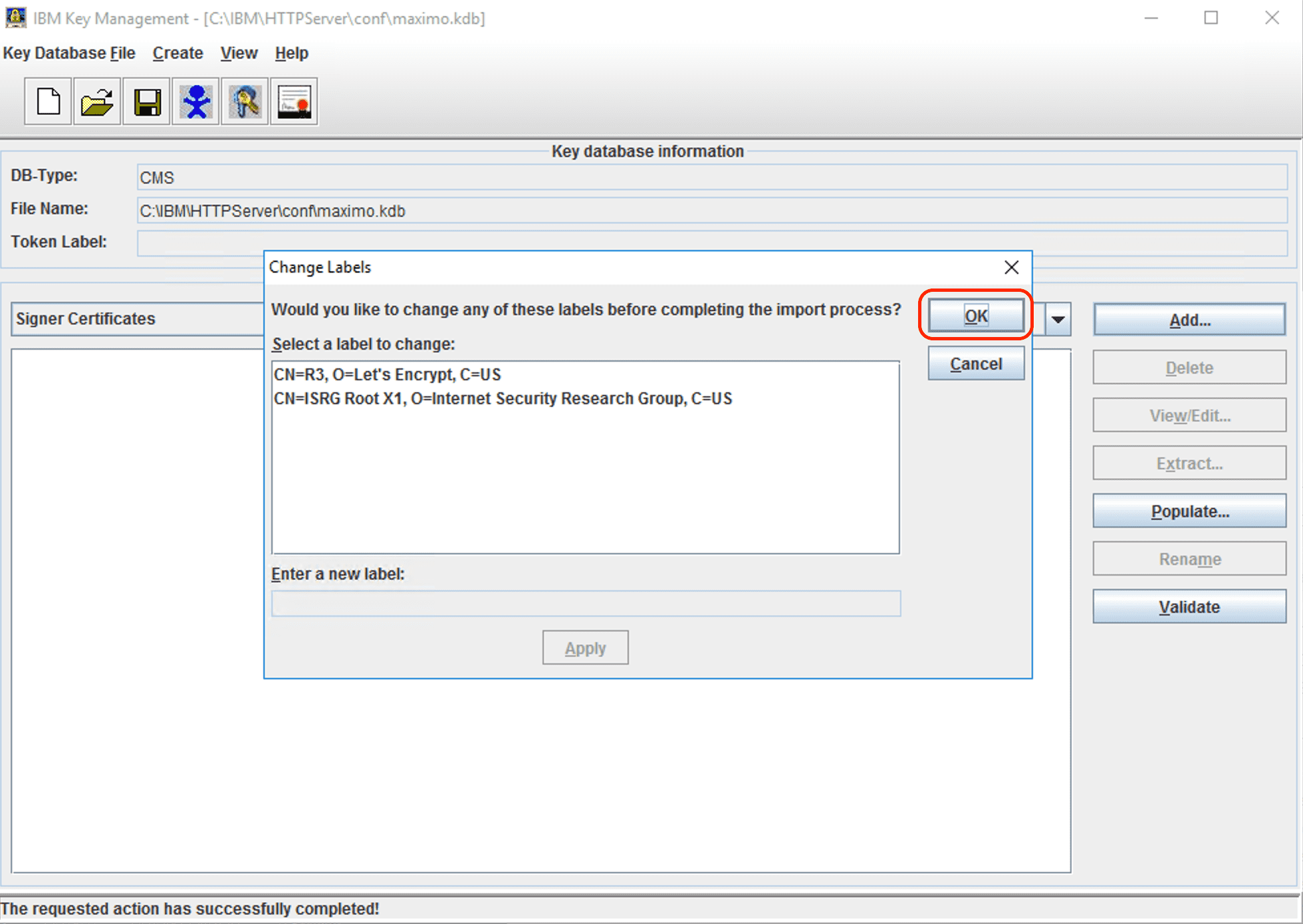
Task: Open the View menu
Action: 239,53
